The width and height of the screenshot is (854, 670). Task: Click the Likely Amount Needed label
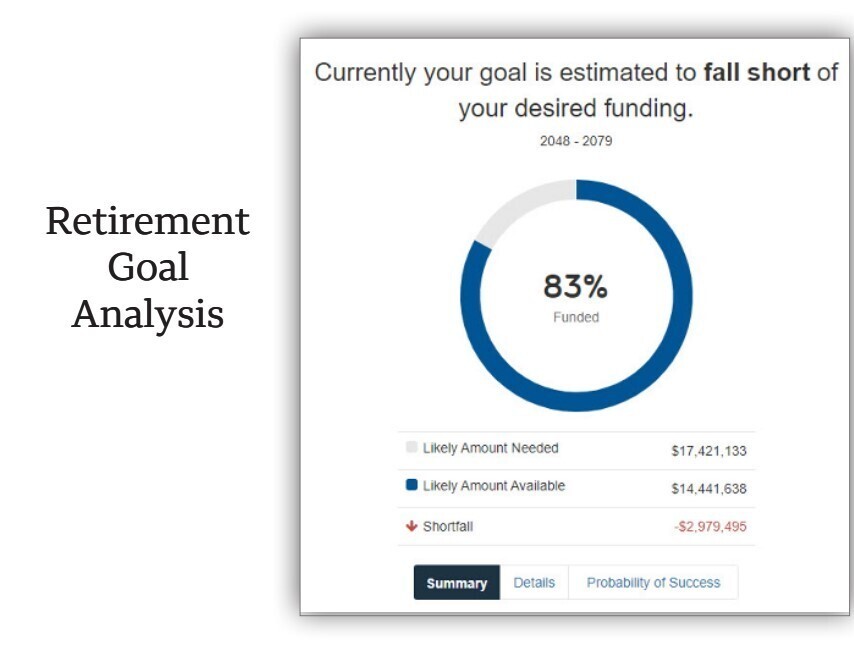tap(490, 448)
